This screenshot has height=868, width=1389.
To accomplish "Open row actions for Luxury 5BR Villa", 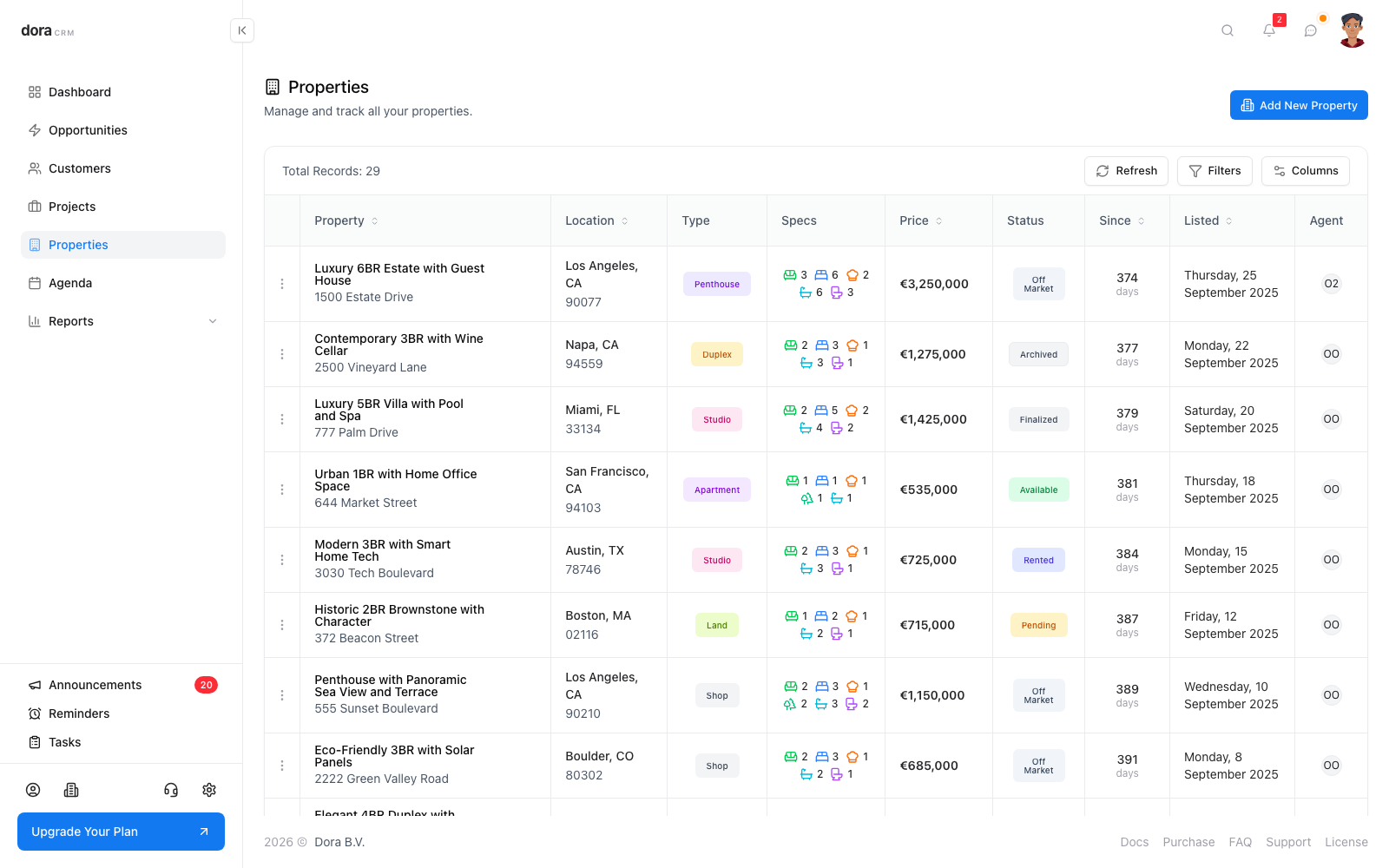I will pos(282,419).
